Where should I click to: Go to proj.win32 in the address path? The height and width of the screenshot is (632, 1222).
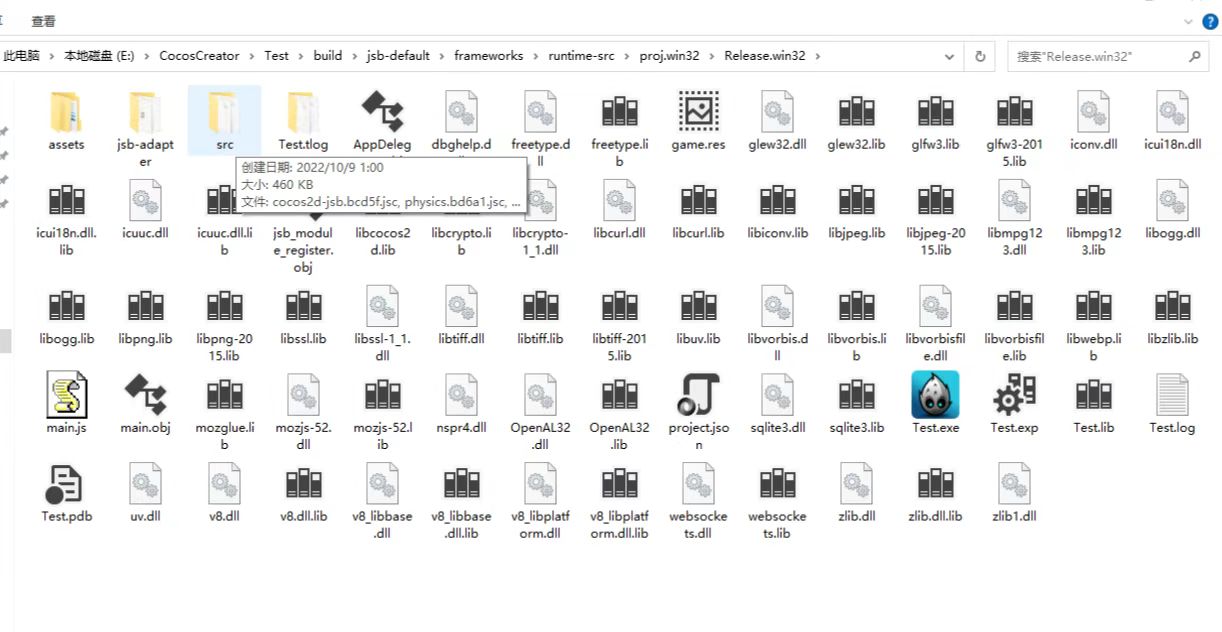pos(670,56)
